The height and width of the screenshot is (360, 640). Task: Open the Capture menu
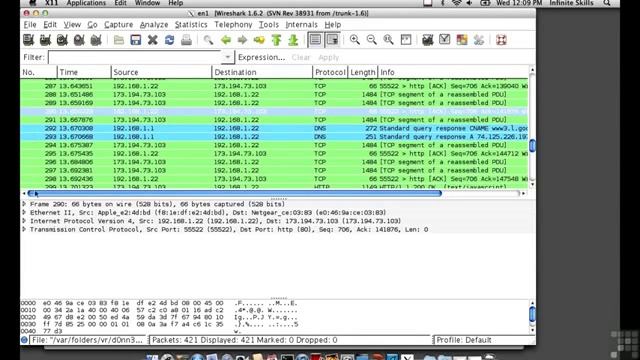[x=118, y=25]
